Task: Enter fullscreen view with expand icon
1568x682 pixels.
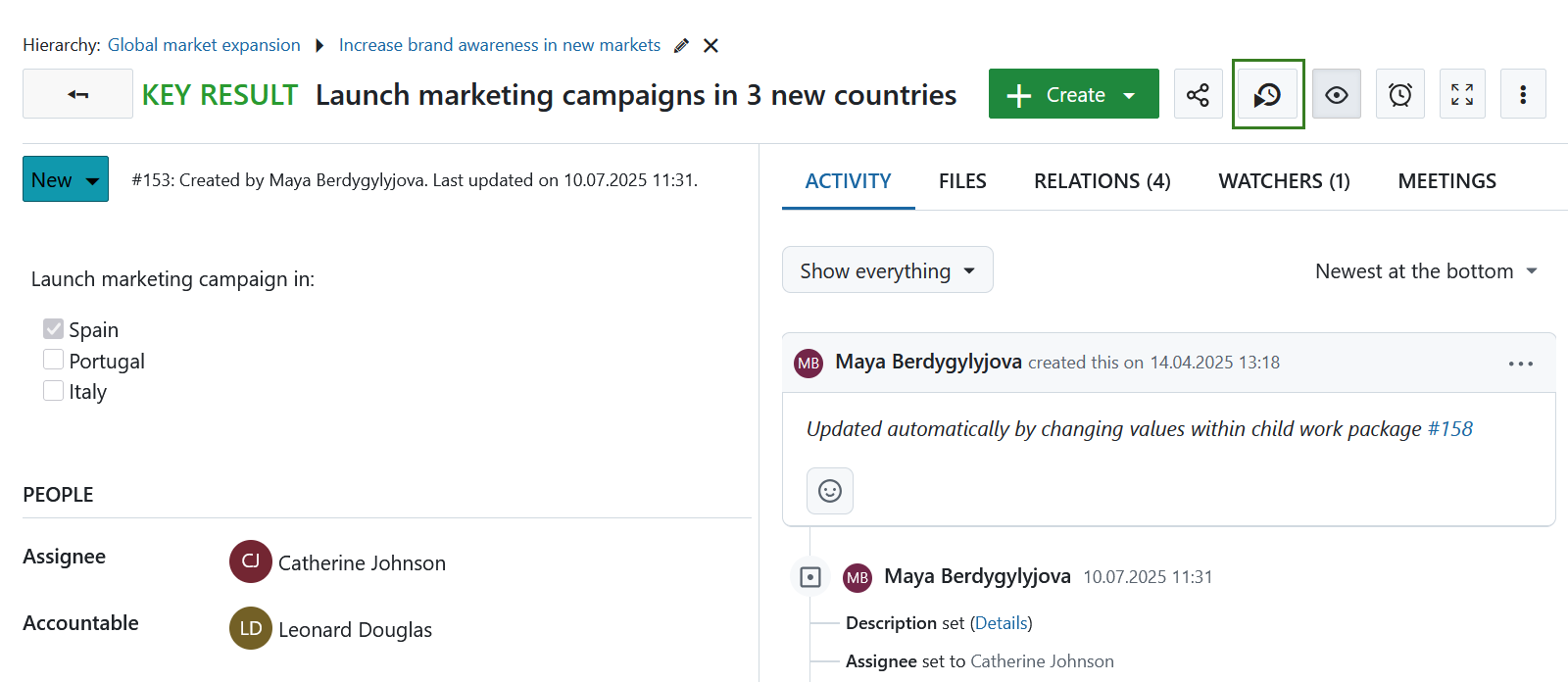Action: point(1462,94)
